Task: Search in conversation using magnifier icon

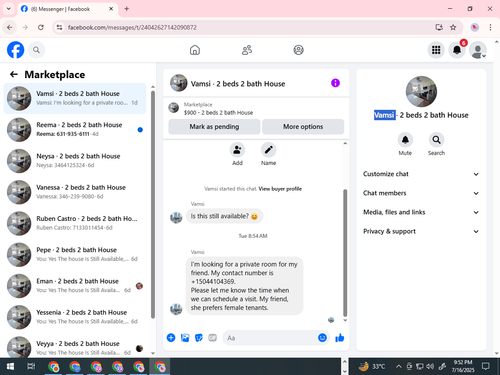Action: pos(436,140)
